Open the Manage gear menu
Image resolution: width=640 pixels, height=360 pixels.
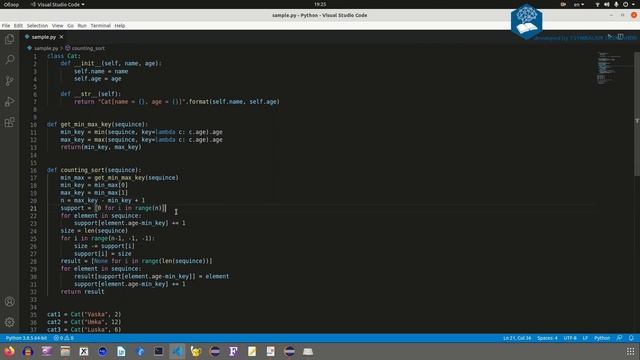[x=9, y=322]
